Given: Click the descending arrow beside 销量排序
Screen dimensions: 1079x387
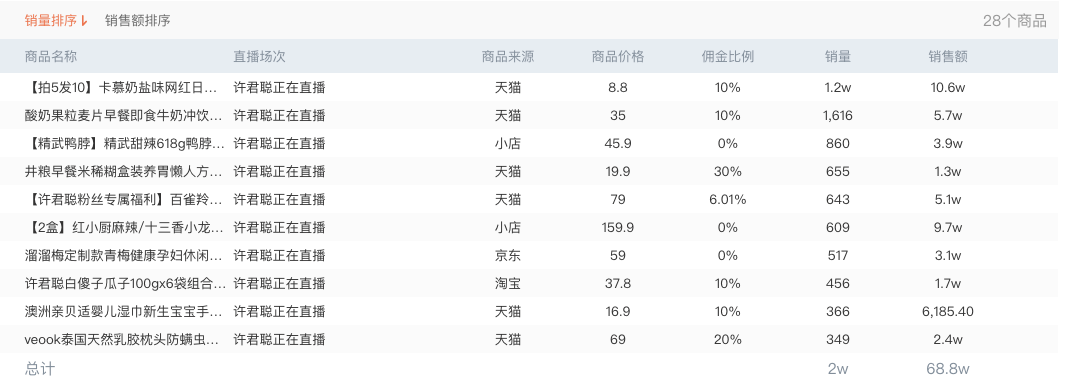Looking at the screenshot, I should (x=85, y=21).
